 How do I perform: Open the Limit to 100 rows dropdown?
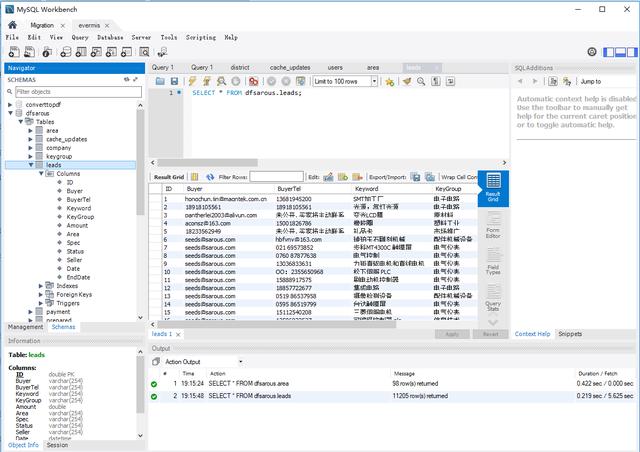(374, 81)
